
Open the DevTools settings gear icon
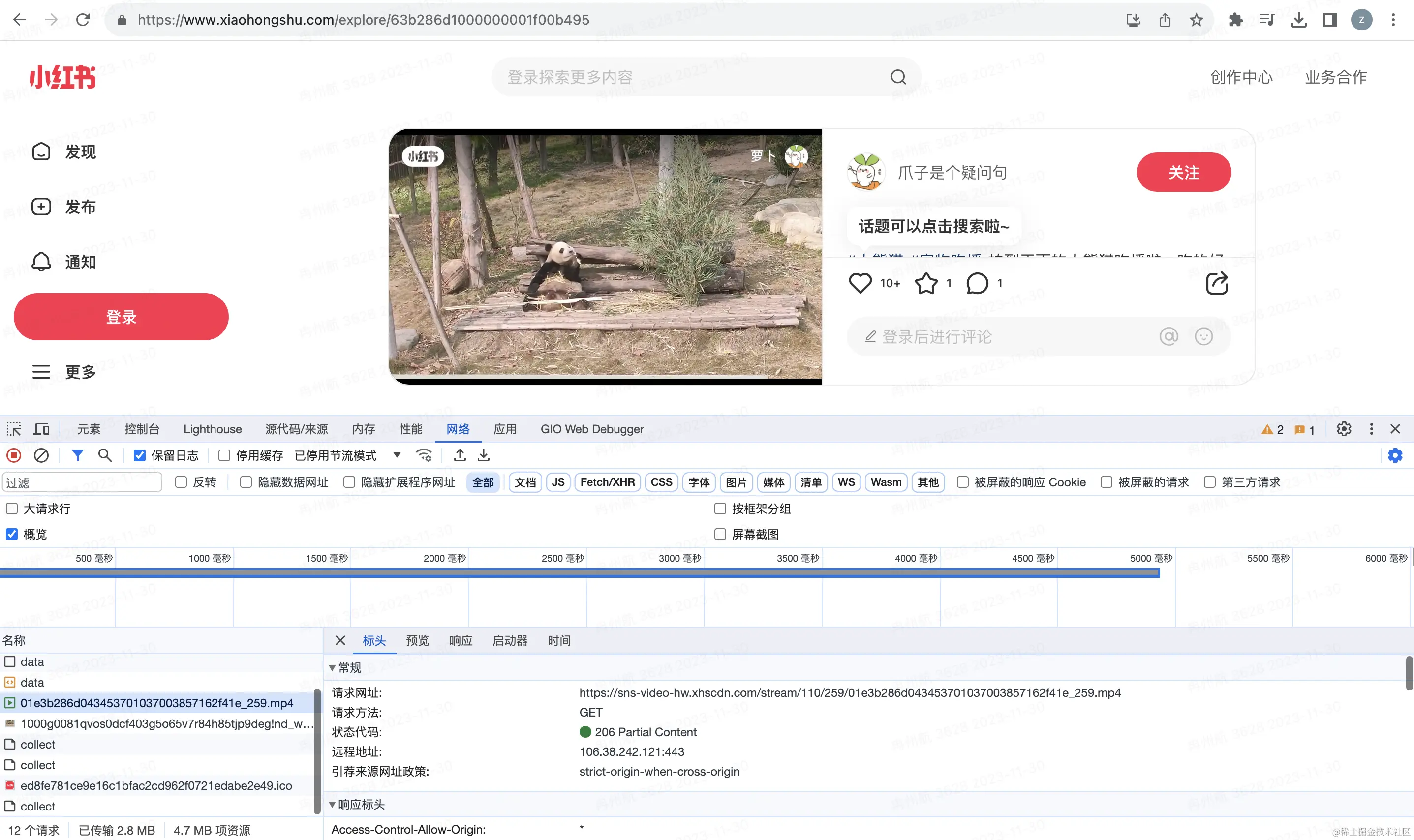point(1343,429)
